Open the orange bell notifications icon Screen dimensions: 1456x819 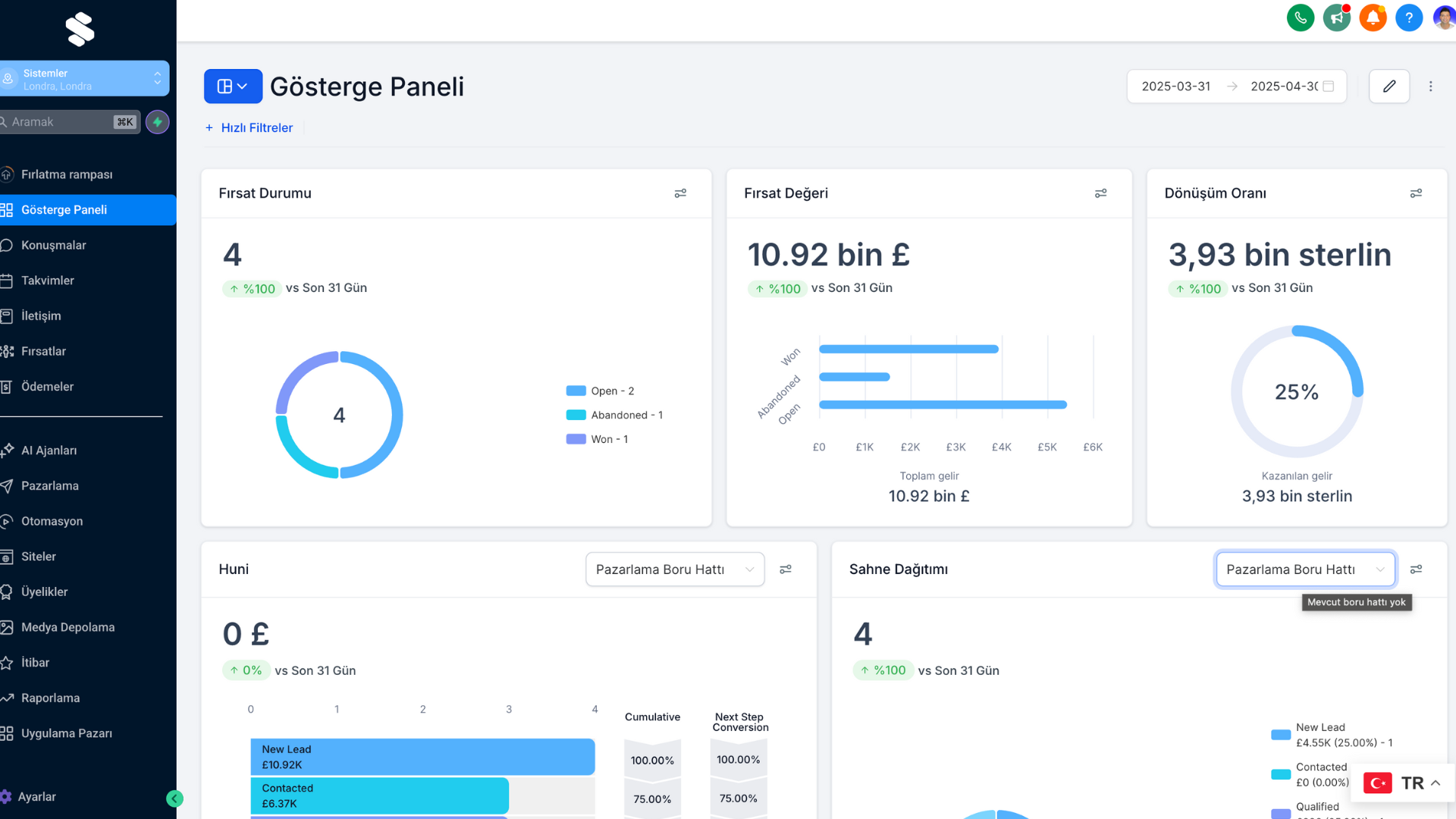(1373, 18)
